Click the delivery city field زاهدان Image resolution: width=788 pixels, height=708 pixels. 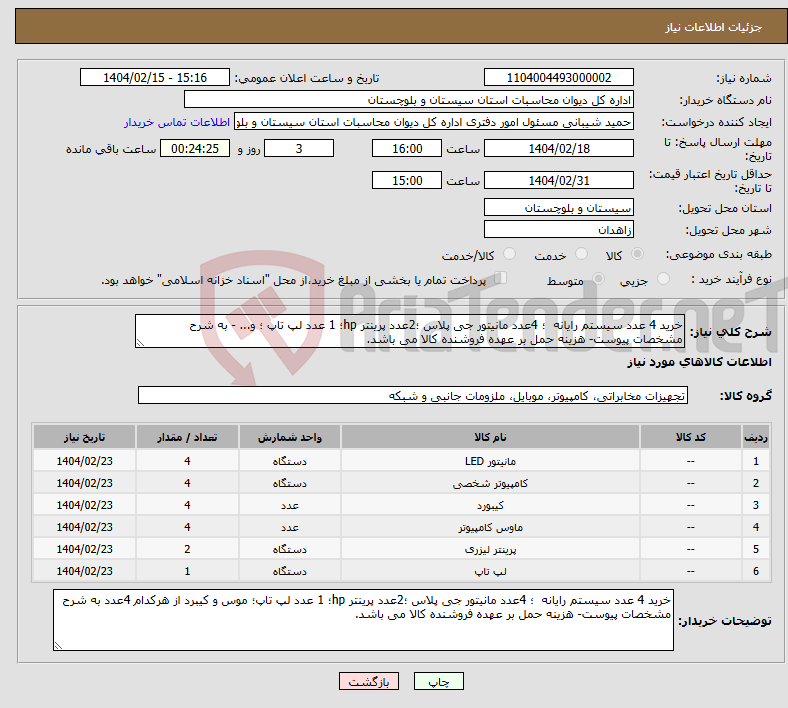pos(558,229)
